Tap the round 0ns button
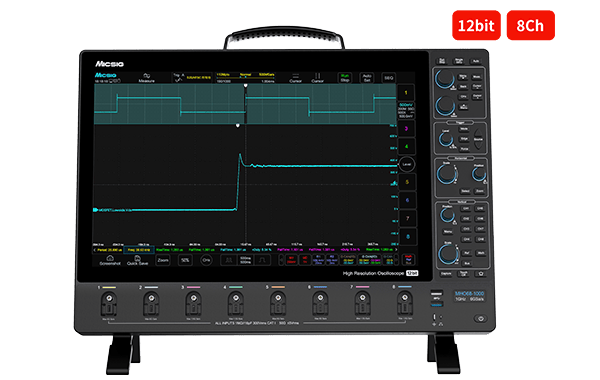 (x=206, y=260)
